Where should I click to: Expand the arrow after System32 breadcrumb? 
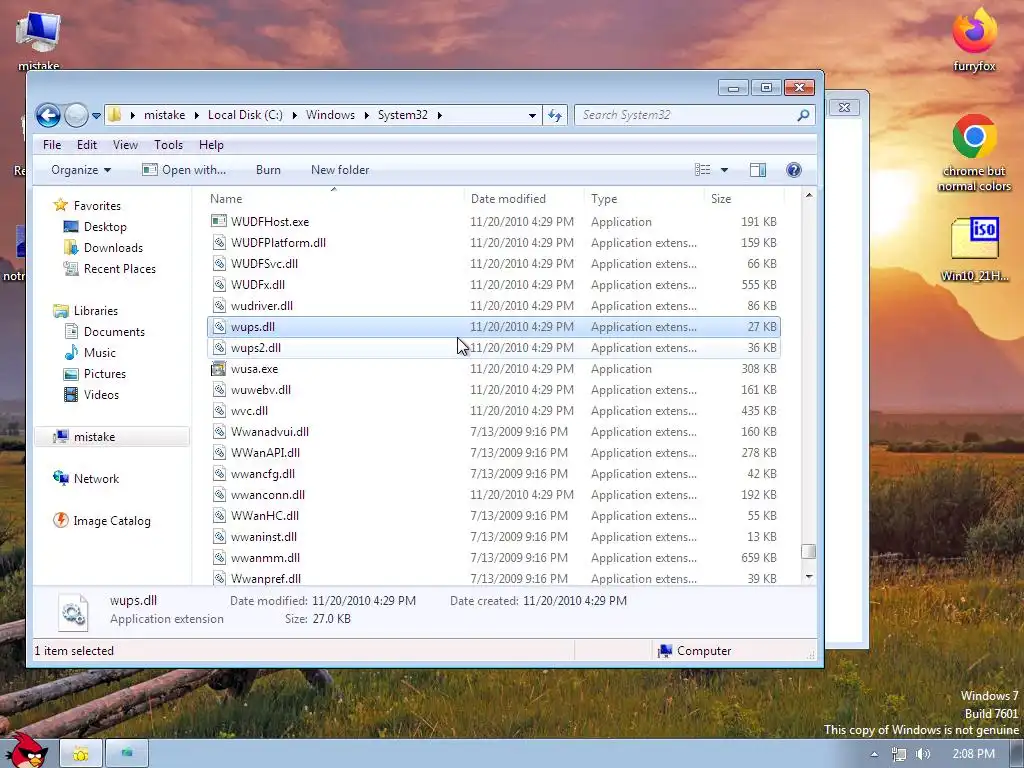click(440, 116)
